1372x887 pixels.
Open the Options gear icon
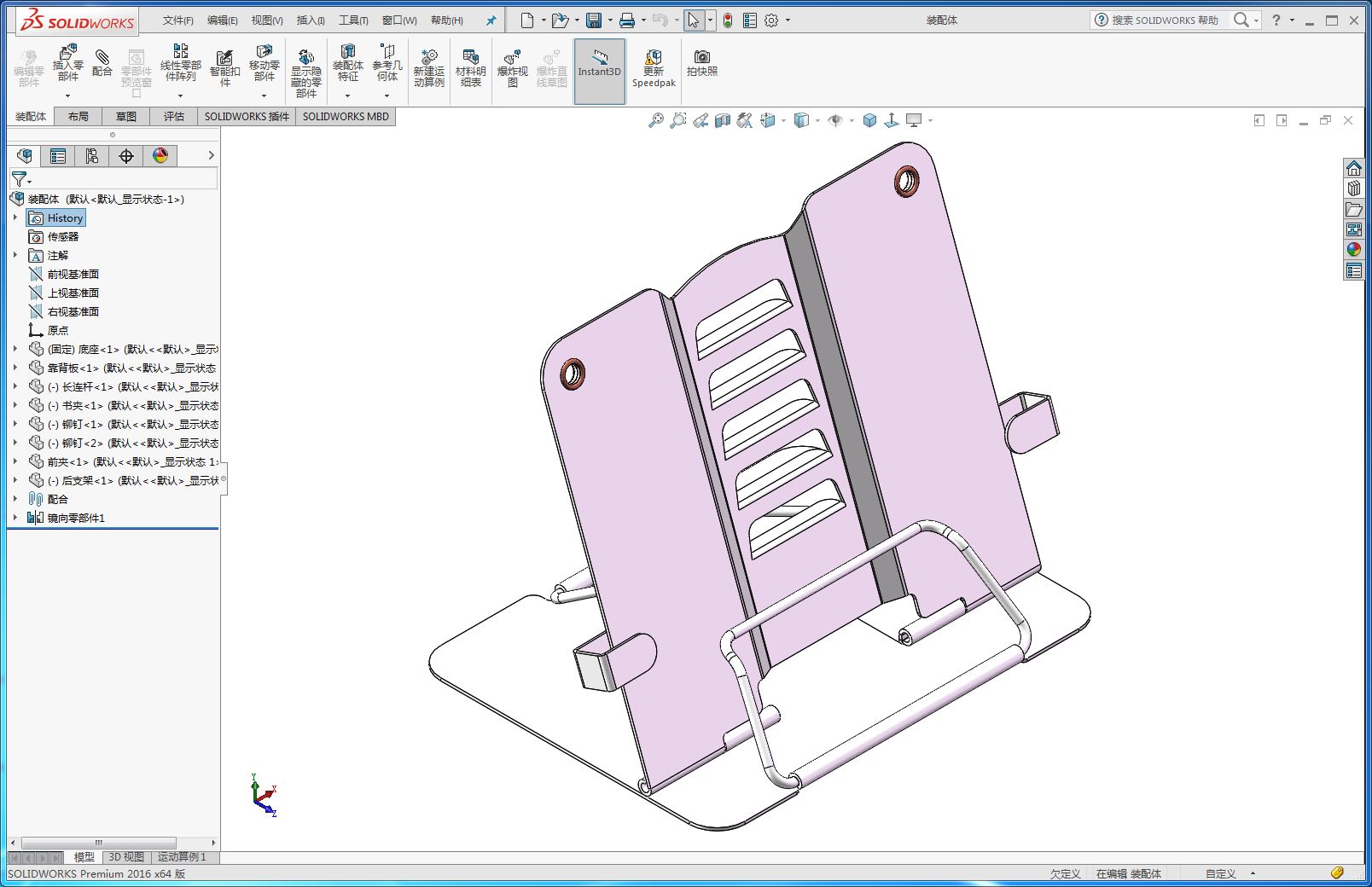click(771, 20)
